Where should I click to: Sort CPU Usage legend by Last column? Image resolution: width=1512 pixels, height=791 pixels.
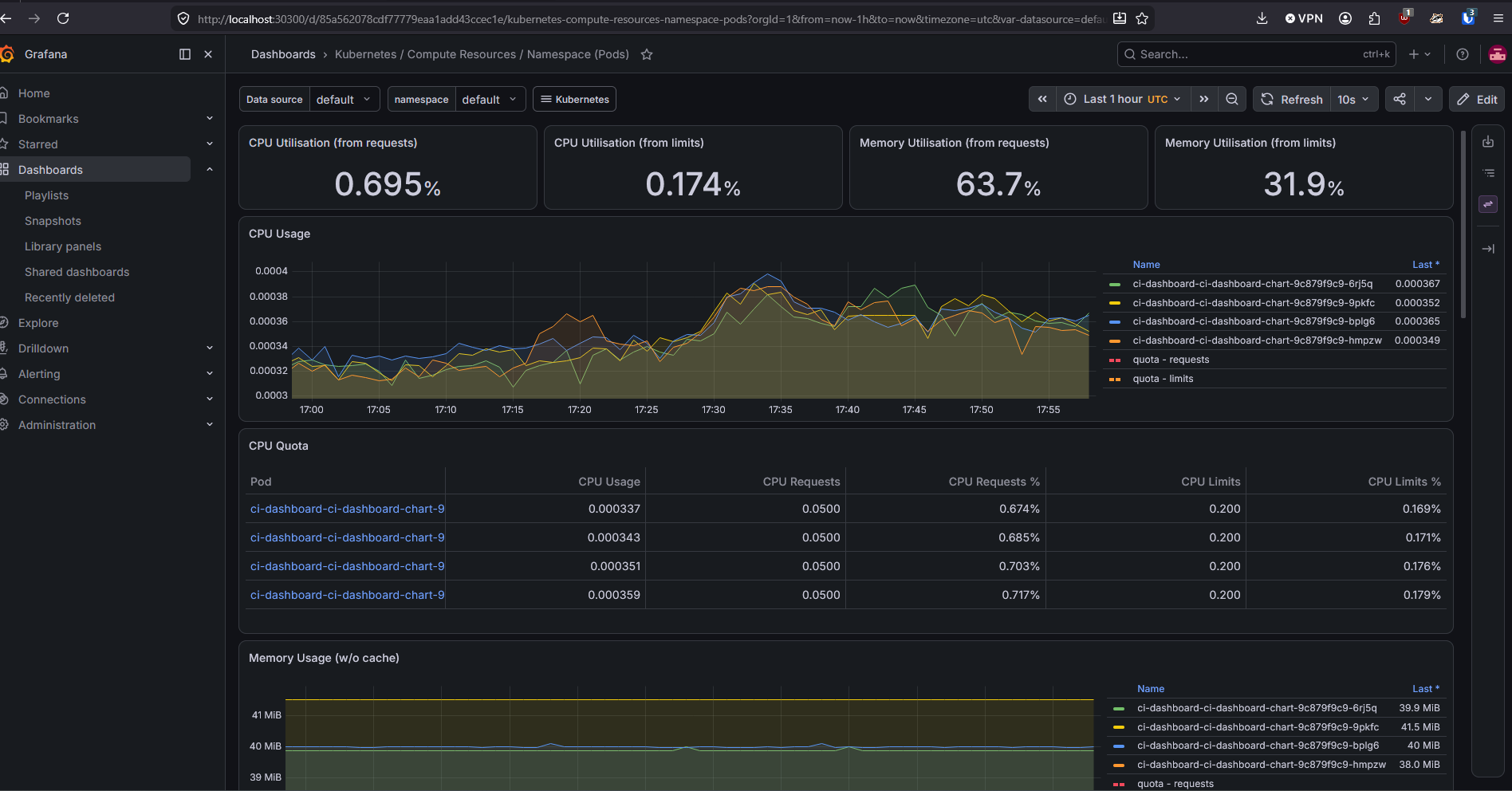(x=1425, y=265)
